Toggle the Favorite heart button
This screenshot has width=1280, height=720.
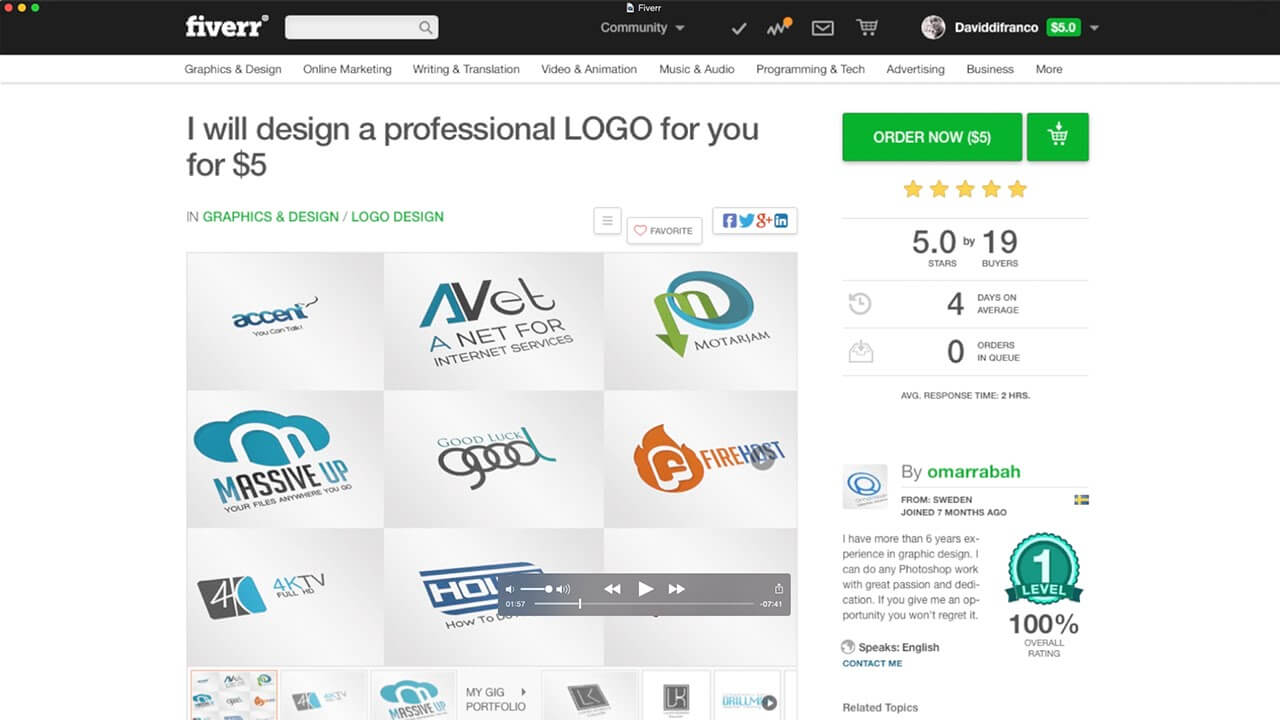(x=664, y=231)
